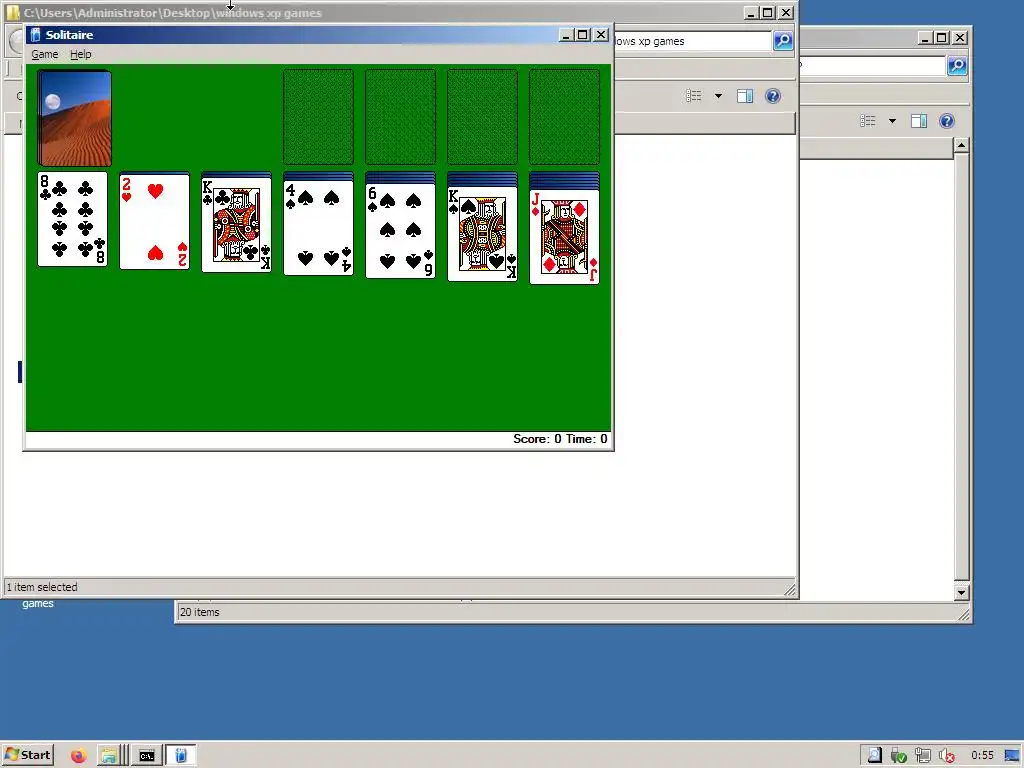1024x768 pixels.
Task: Click the Solitaire title bar icon
Action: coord(35,35)
